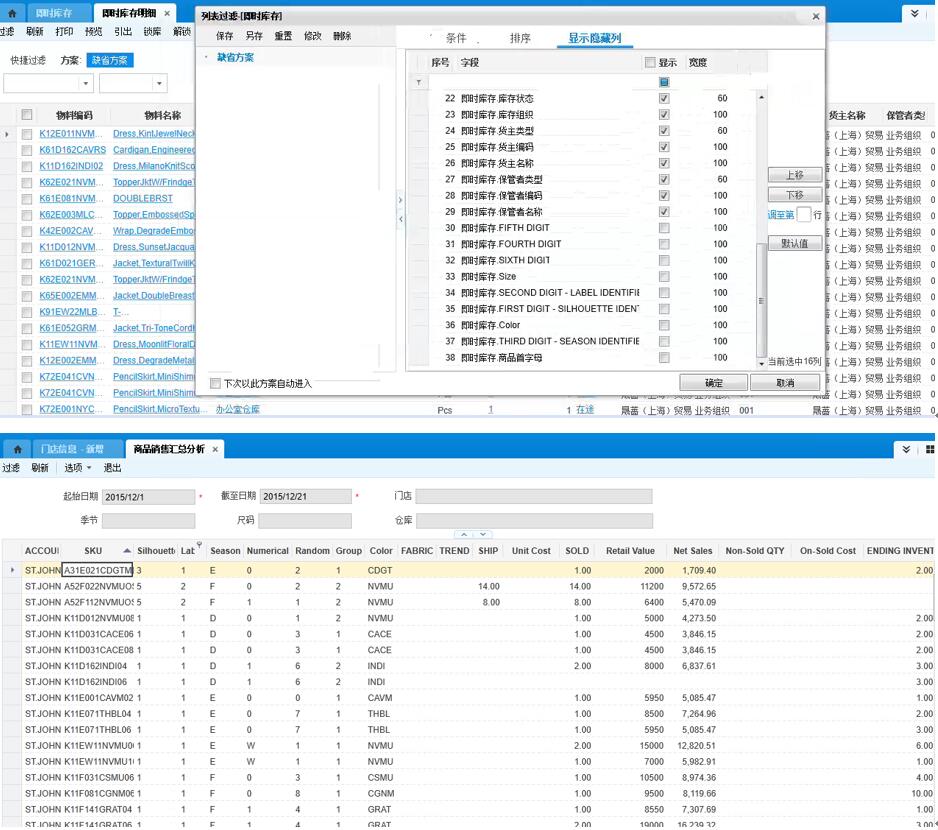
Task: Uncheck 显示 for row 25 货主编码
Action: click(x=664, y=147)
